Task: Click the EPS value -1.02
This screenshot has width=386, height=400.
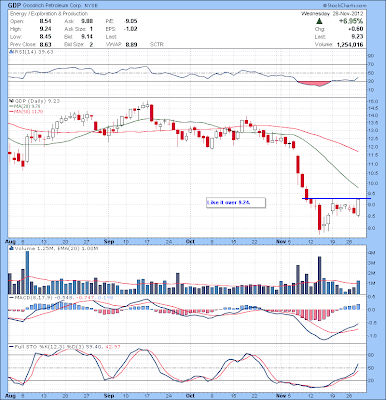Action: point(130,29)
